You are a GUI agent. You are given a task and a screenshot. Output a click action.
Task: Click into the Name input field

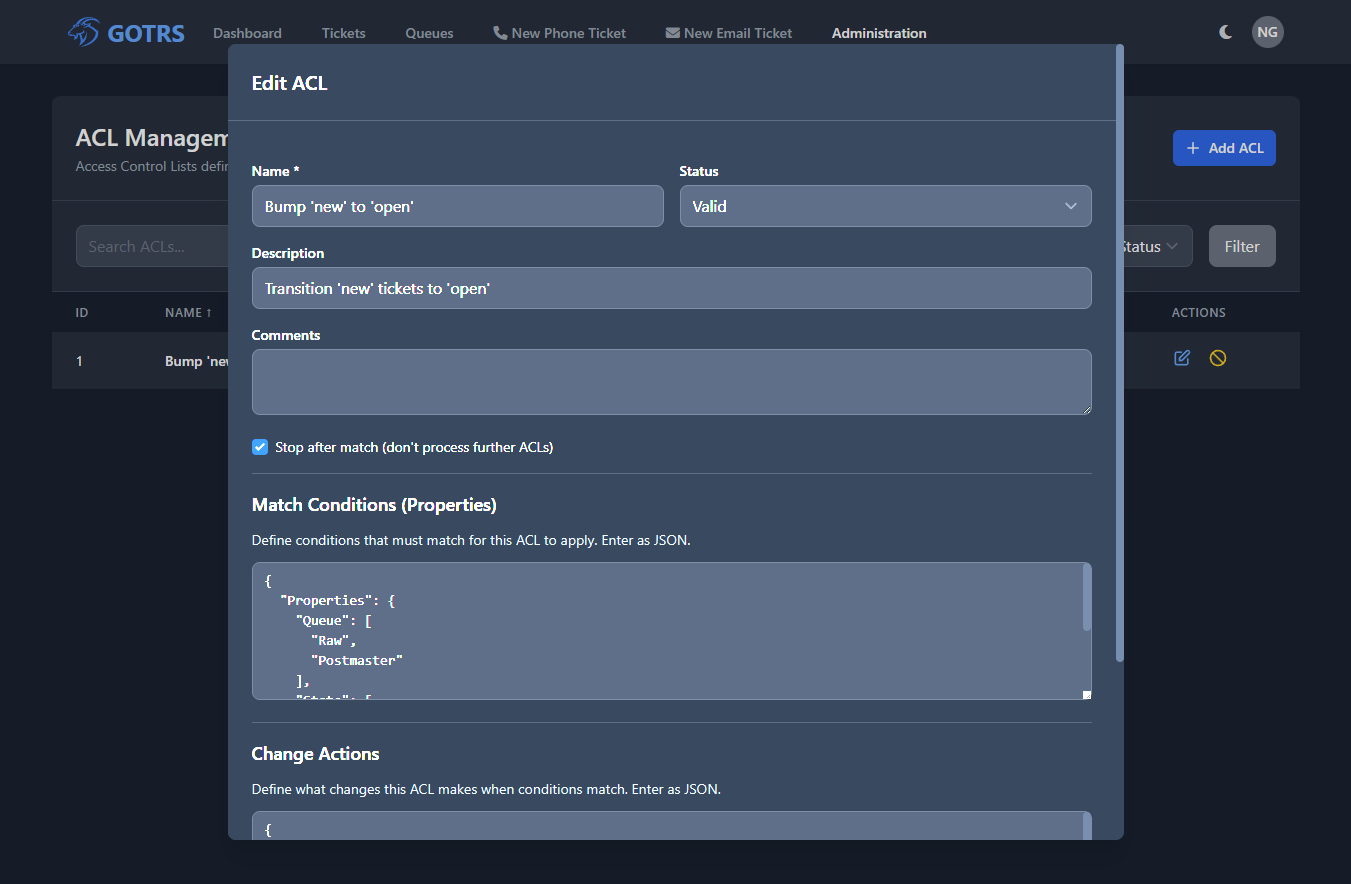click(457, 206)
